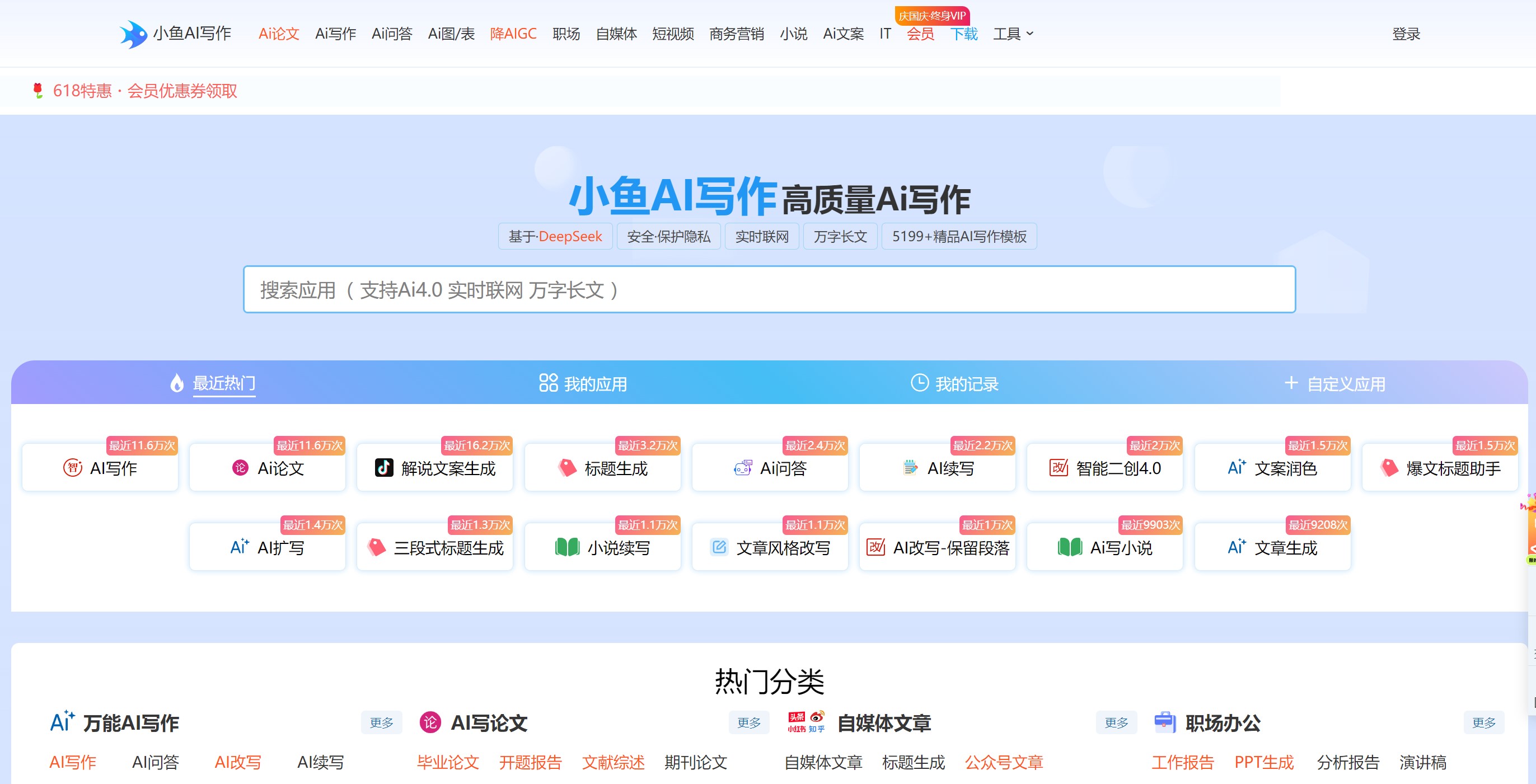Click the 智能二创4.0 rewrite icon
The width and height of the screenshot is (1536, 784).
1059,467
